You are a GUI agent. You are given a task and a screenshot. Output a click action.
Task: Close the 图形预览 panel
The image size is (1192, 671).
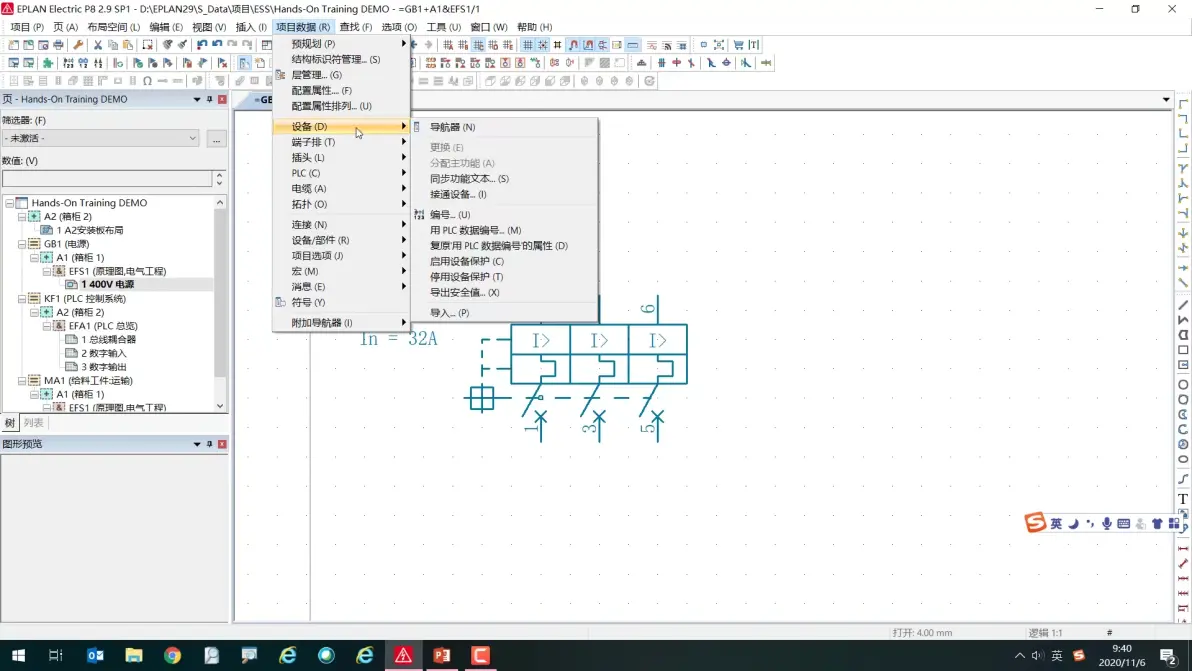pos(222,444)
